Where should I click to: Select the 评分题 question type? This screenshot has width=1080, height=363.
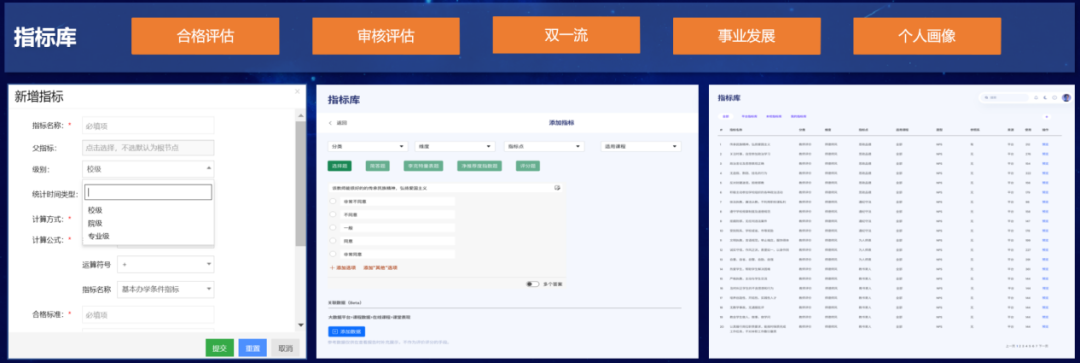click(x=528, y=166)
